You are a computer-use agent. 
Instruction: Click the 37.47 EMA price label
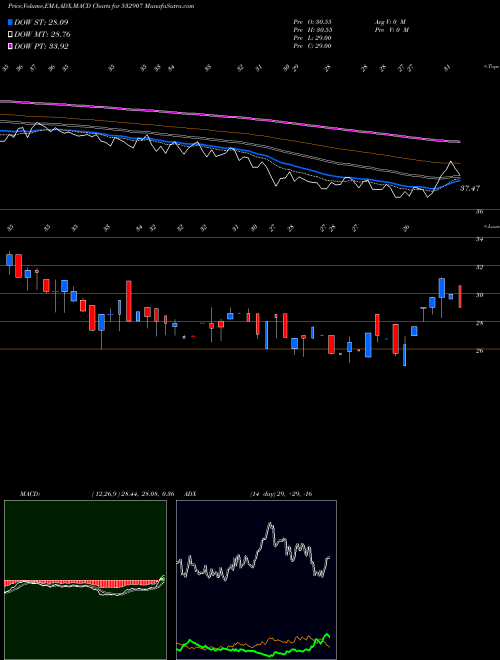pos(470,189)
